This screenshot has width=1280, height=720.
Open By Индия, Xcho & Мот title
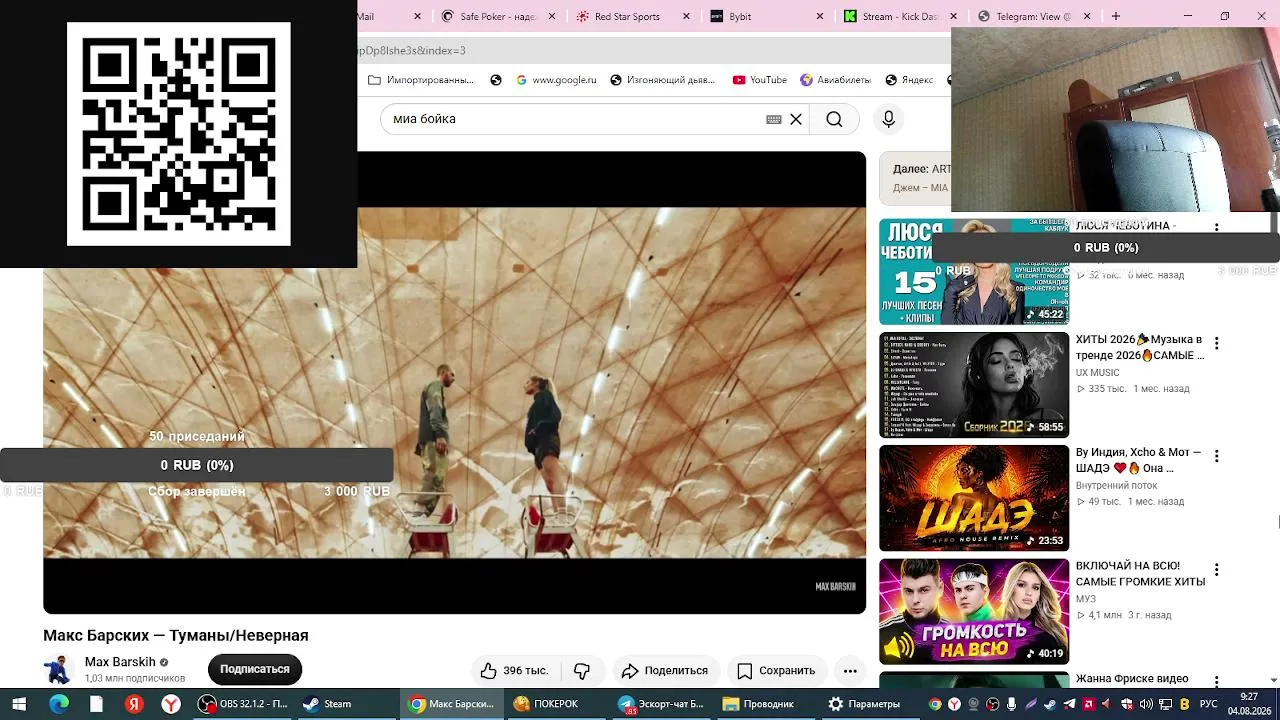tap(1139, 460)
